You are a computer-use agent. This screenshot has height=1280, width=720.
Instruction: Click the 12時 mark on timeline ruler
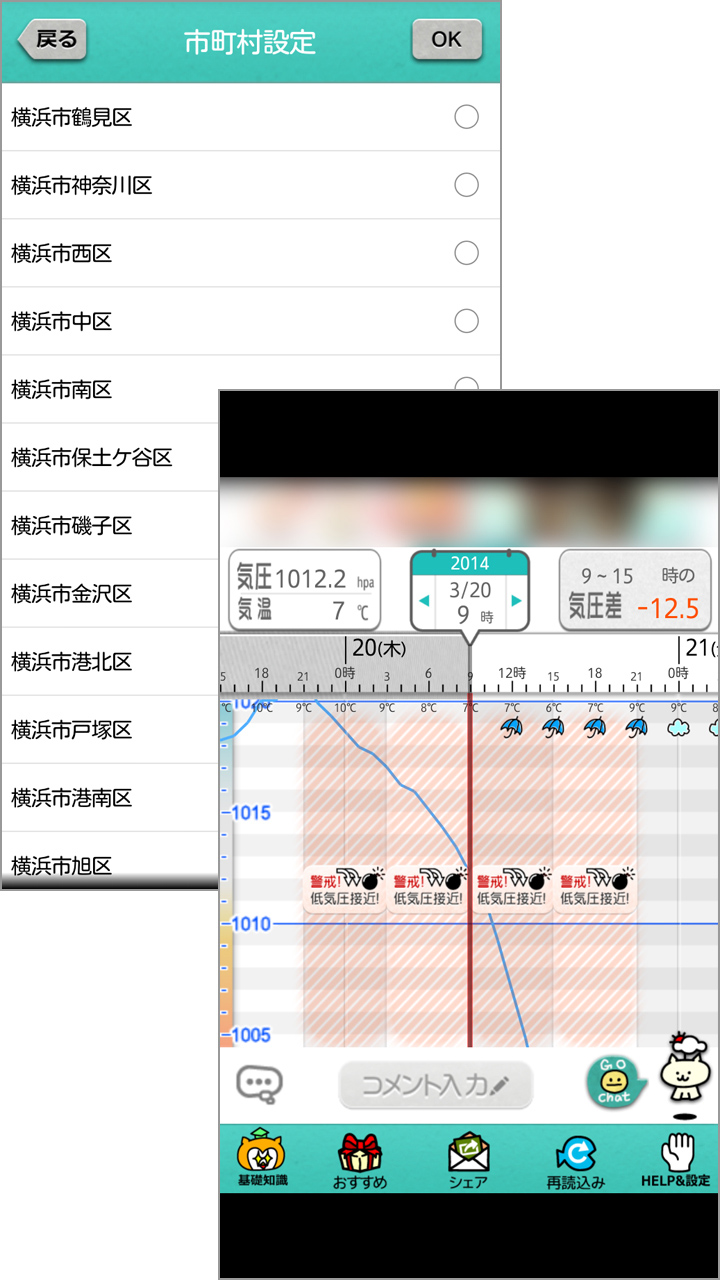(x=511, y=674)
